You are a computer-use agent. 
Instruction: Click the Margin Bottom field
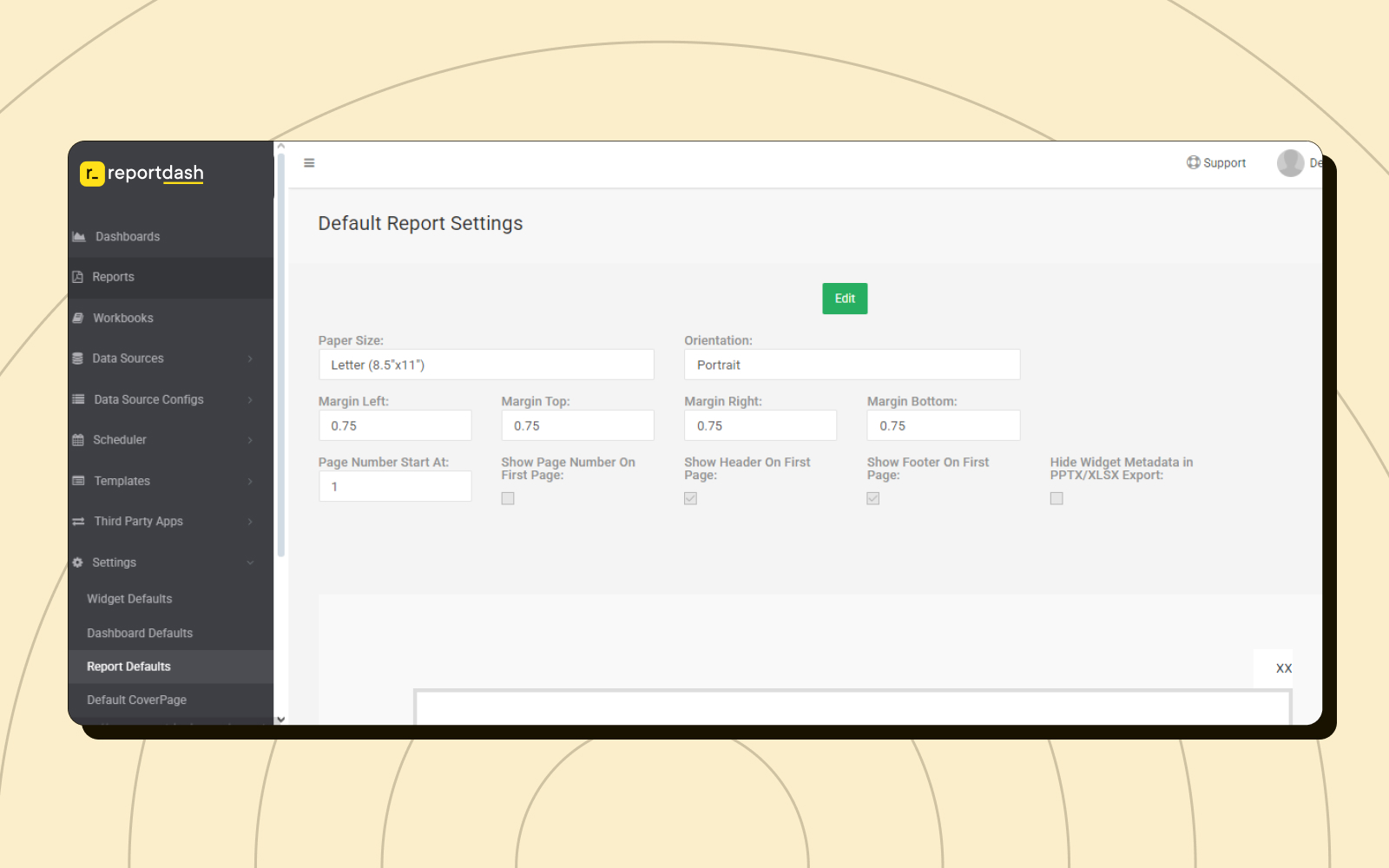pos(944,425)
